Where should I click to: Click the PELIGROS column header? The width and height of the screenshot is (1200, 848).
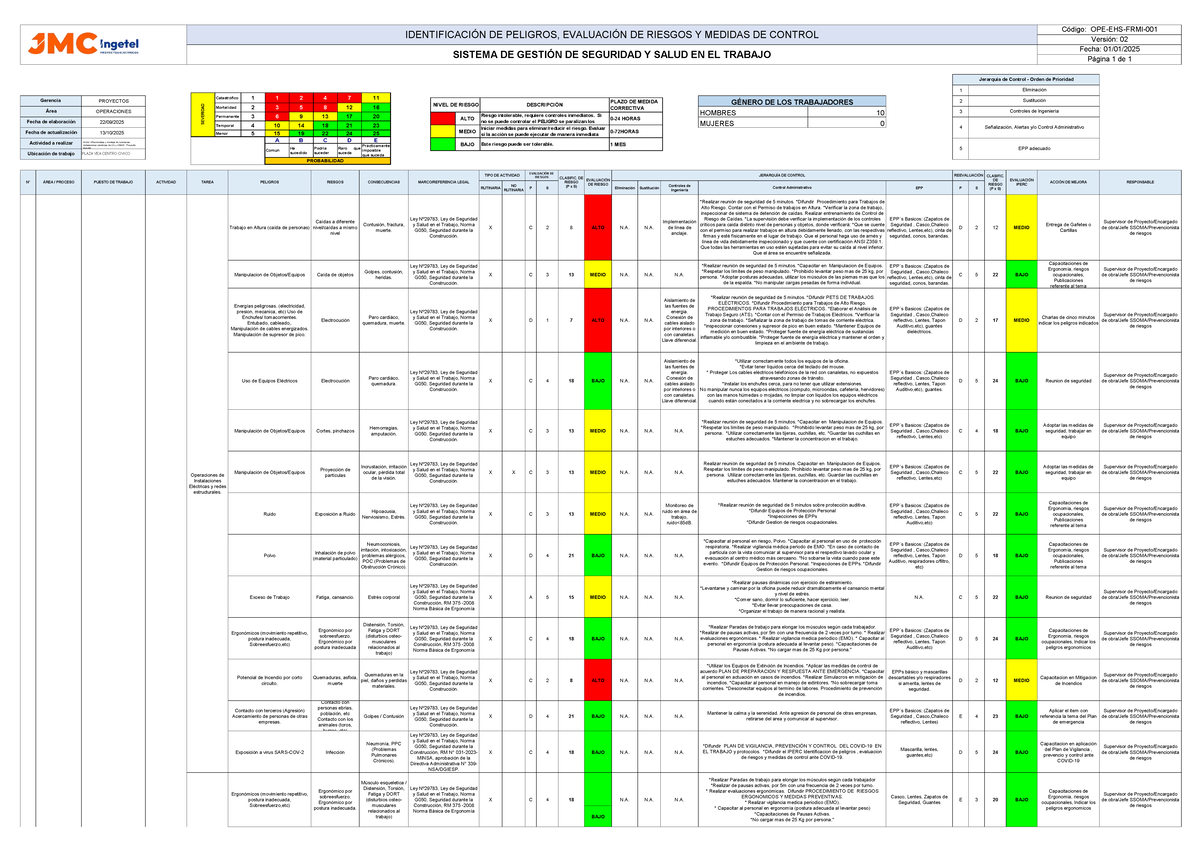270,182
